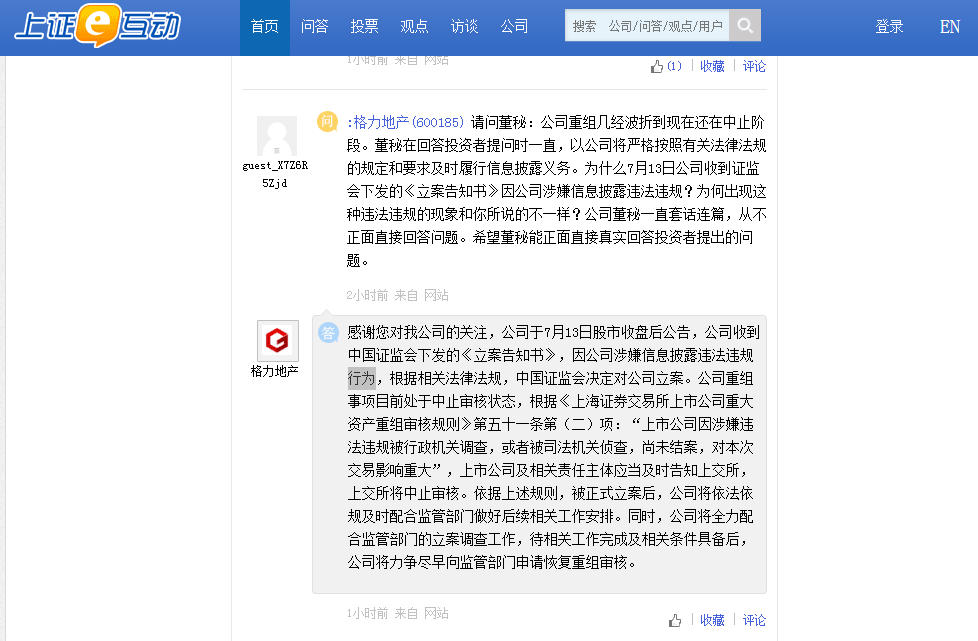Click the magnifier search button
The image size is (978, 641).
coord(745,26)
